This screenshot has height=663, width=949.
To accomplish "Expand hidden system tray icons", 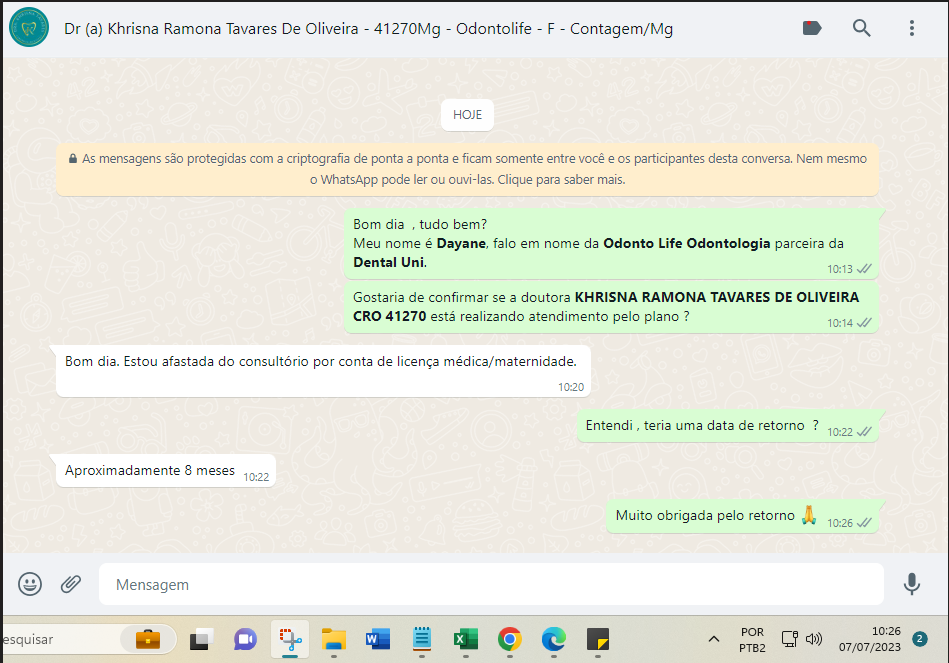I will (x=713, y=639).
